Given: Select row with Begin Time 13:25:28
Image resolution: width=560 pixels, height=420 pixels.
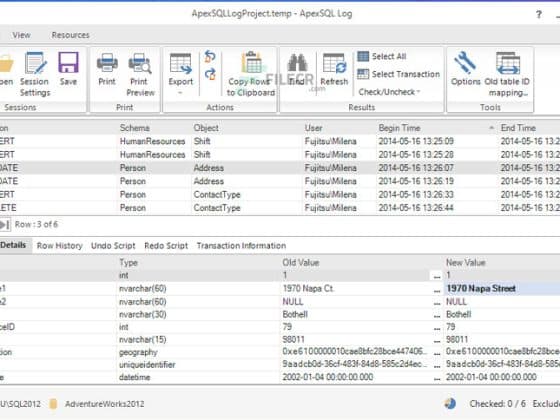Looking at the screenshot, I should click(280, 155).
